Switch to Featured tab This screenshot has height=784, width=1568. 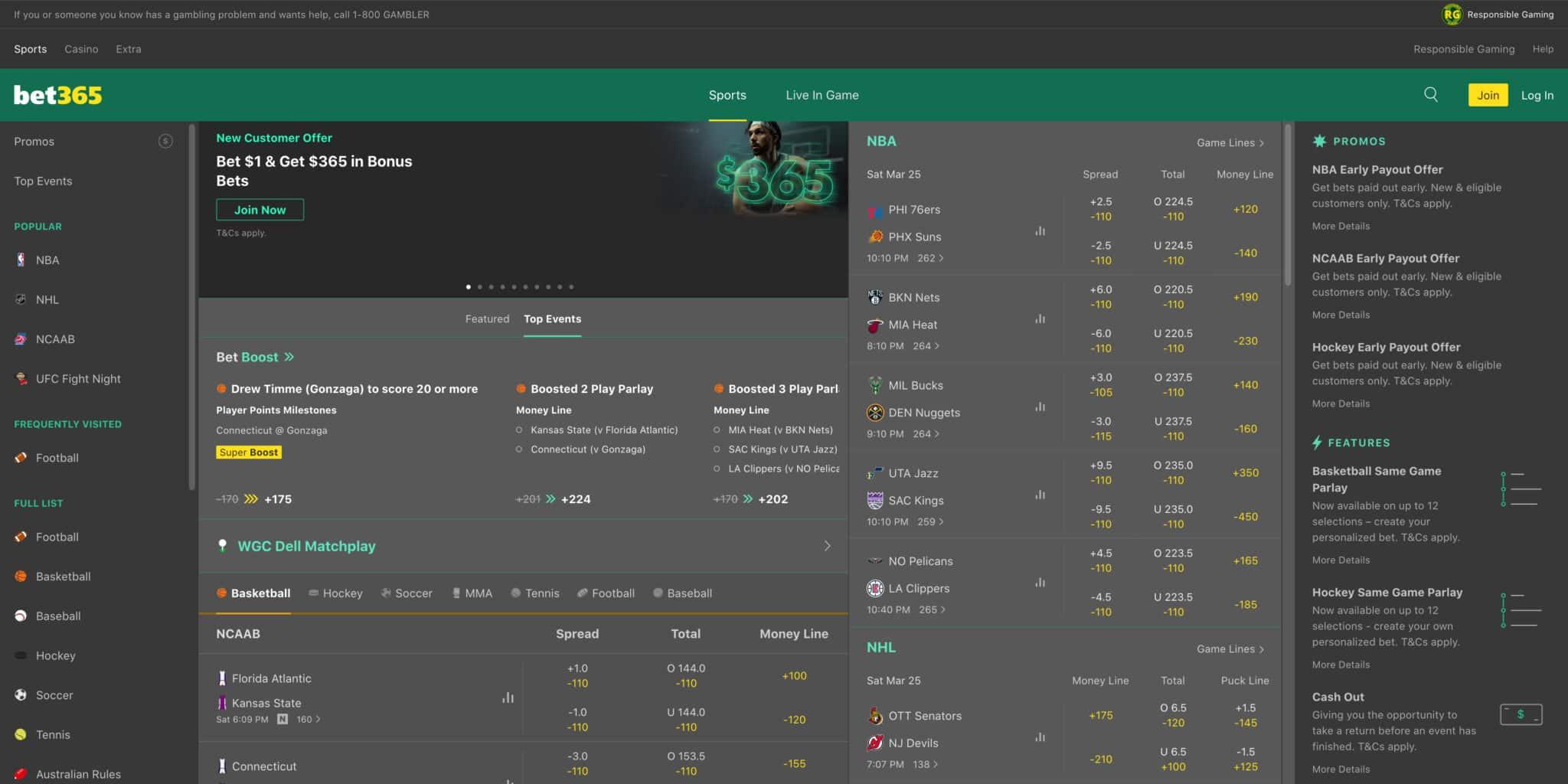pyautogui.click(x=487, y=318)
